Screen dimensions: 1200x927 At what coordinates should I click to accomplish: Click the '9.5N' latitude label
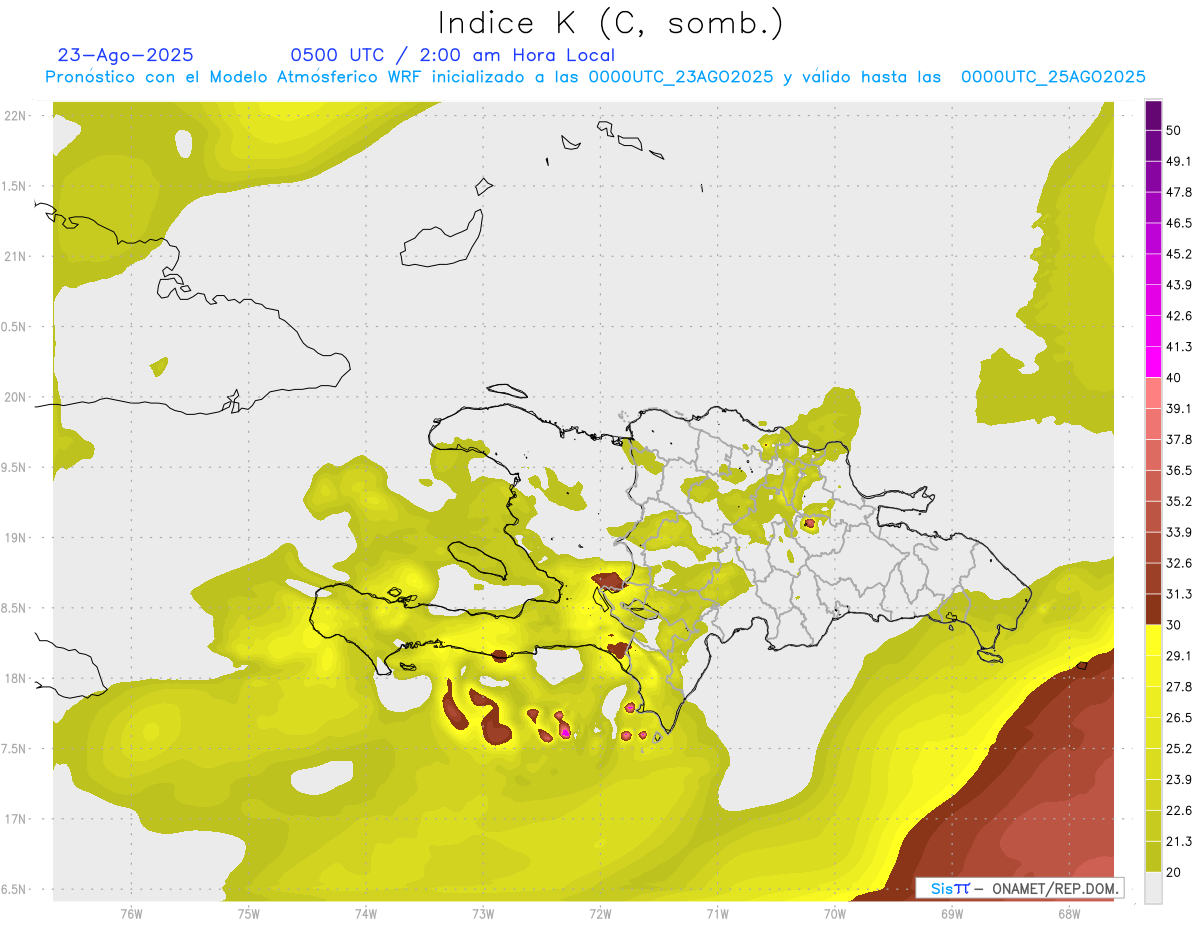coord(15,467)
